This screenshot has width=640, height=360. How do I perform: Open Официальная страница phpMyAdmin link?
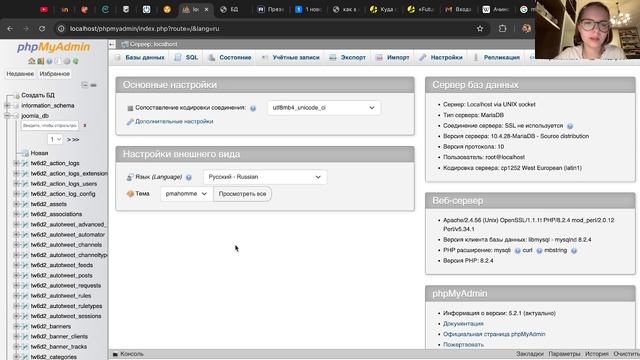[494, 334]
